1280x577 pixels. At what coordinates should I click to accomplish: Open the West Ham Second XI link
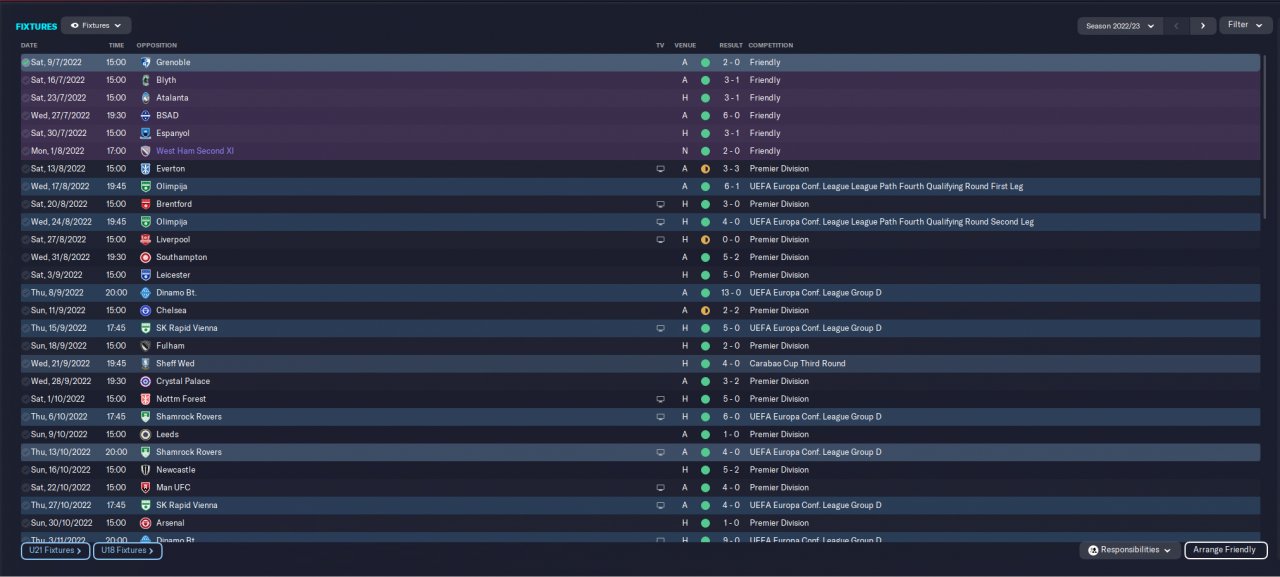point(195,151)
